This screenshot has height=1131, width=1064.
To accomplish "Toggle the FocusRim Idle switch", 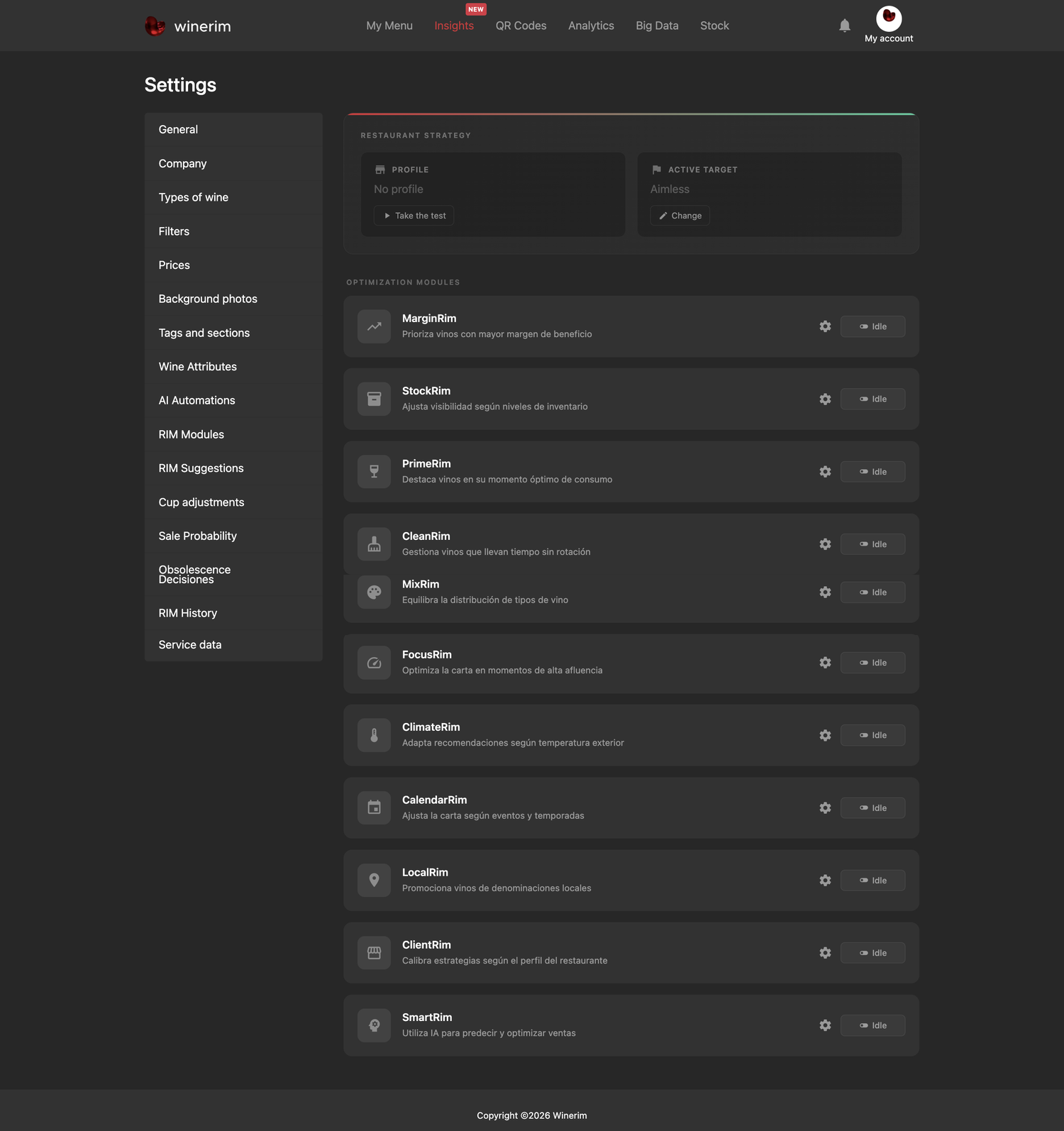I will 872,663.
